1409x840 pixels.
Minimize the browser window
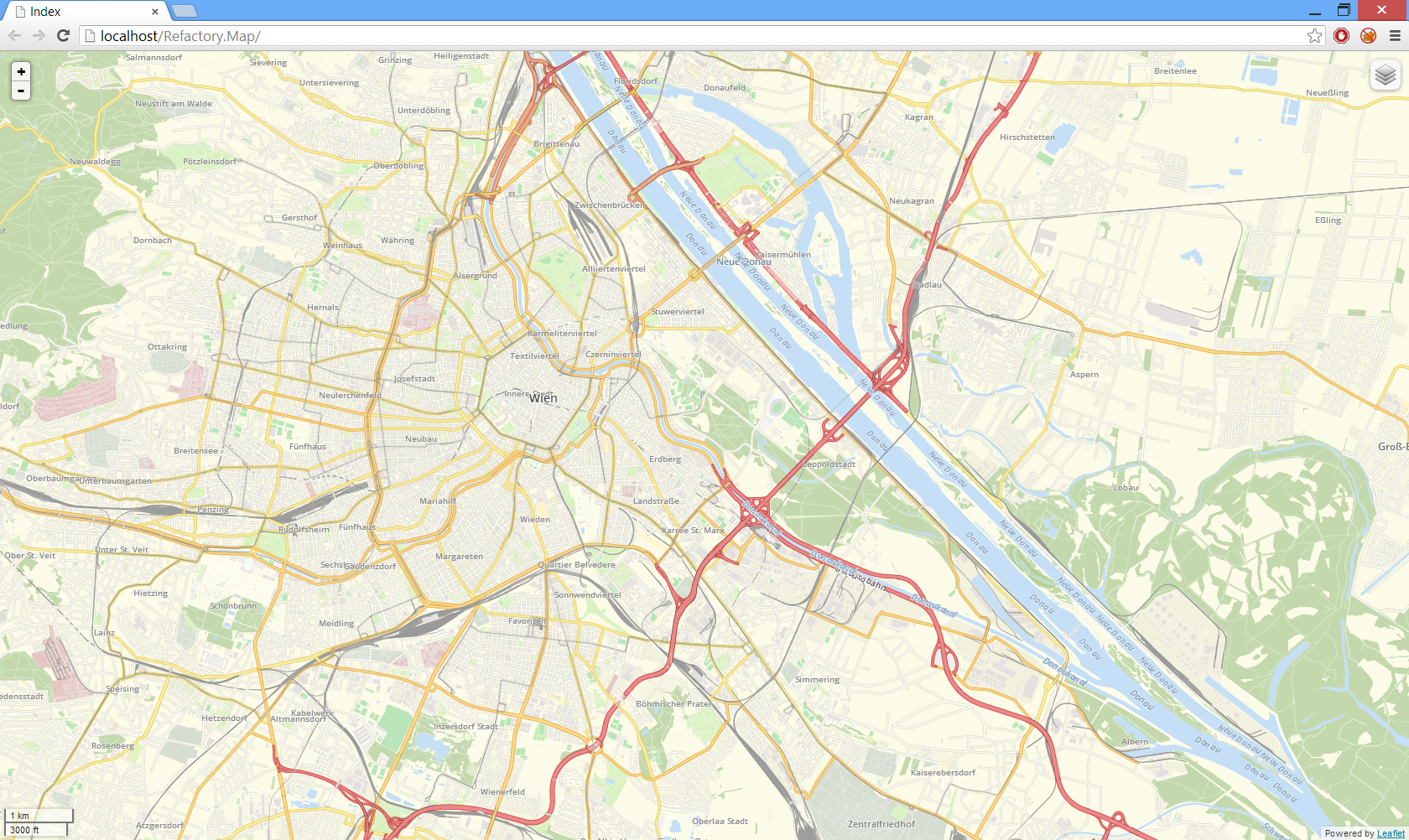click(x=1314, y=11)
